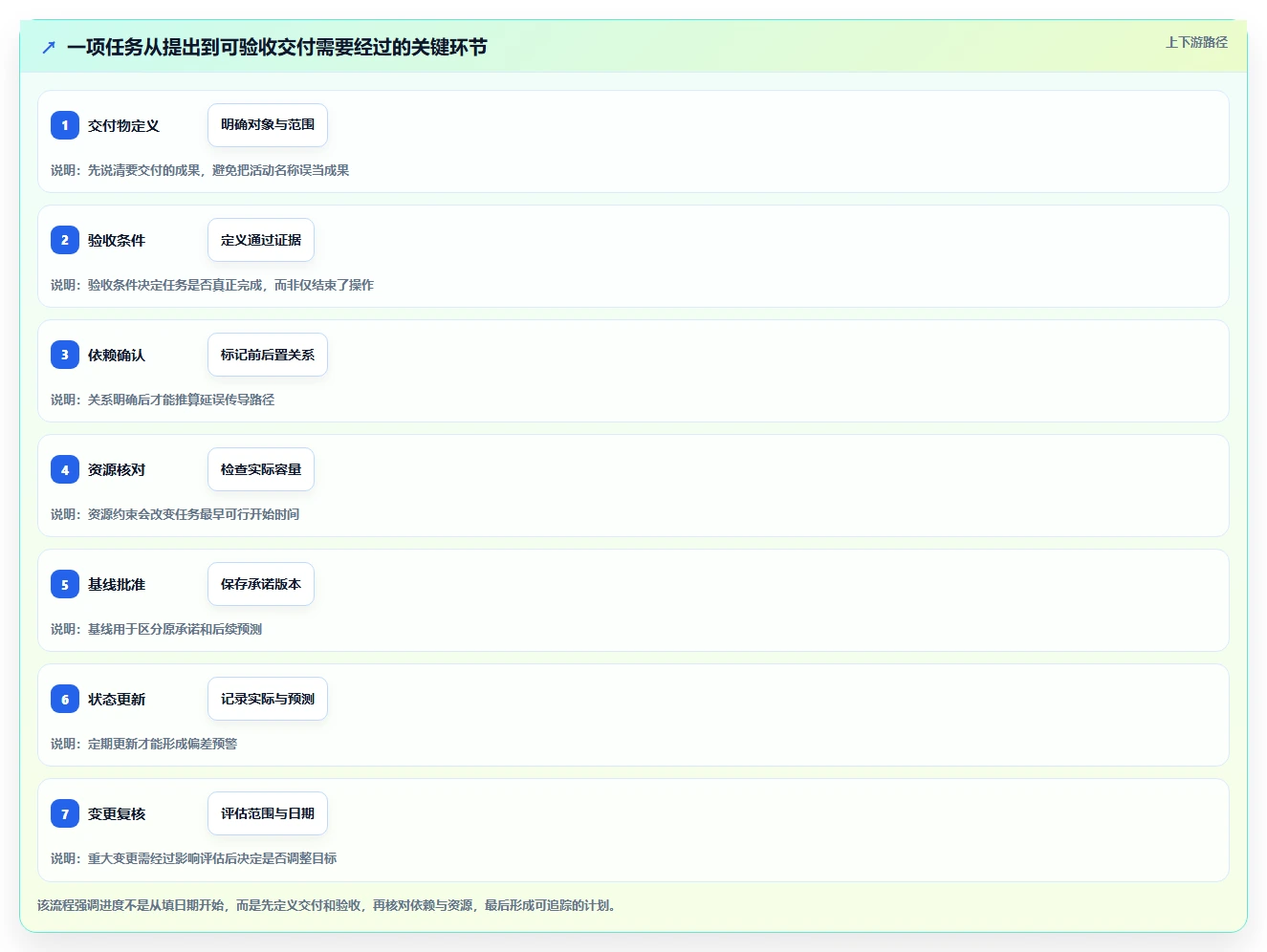
Task: Click the 验收条件 step title
Action: pos(117,240)
